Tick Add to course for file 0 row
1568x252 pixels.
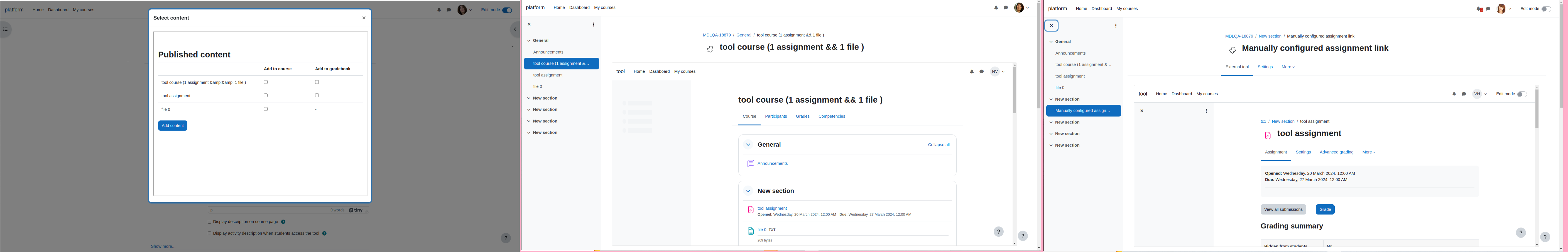tap(265, 109)
